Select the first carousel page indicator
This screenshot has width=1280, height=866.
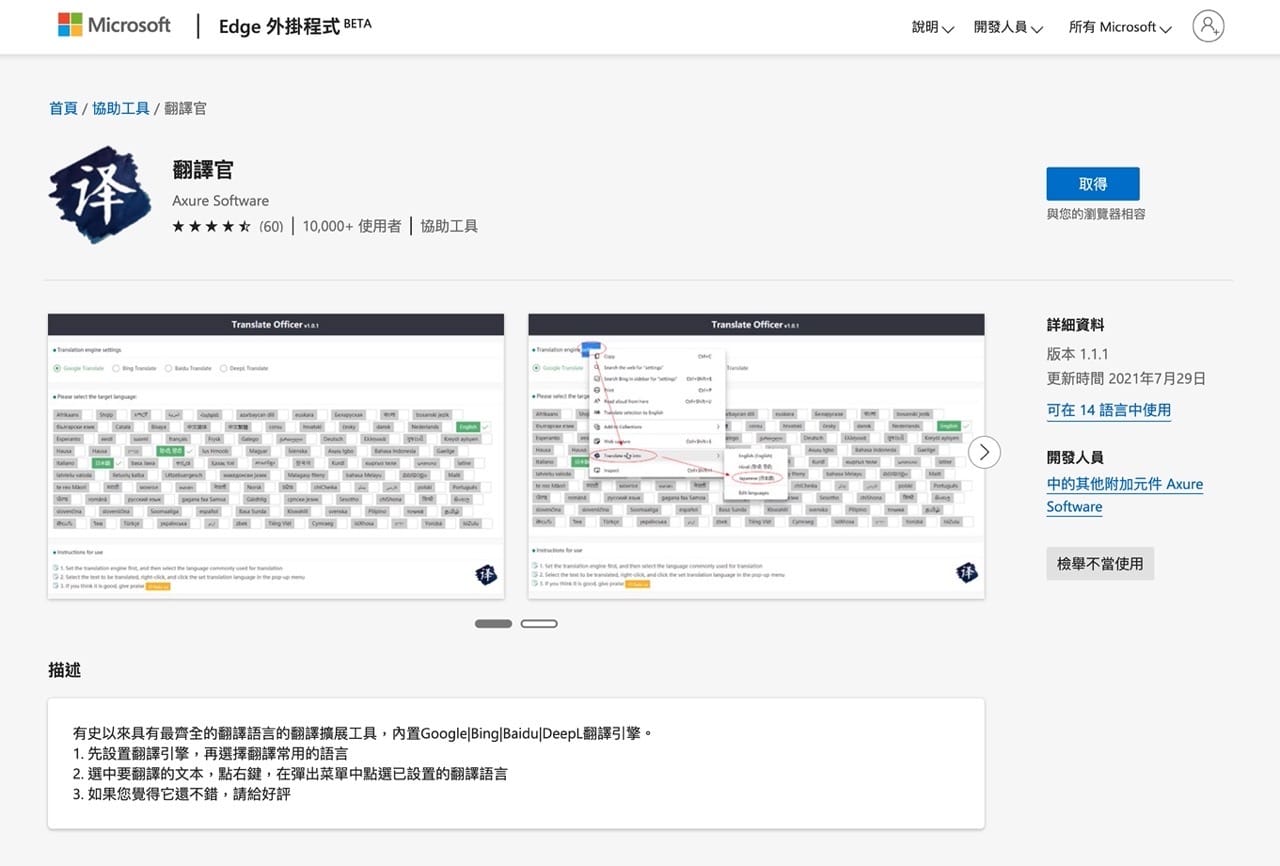coord(493,624)
